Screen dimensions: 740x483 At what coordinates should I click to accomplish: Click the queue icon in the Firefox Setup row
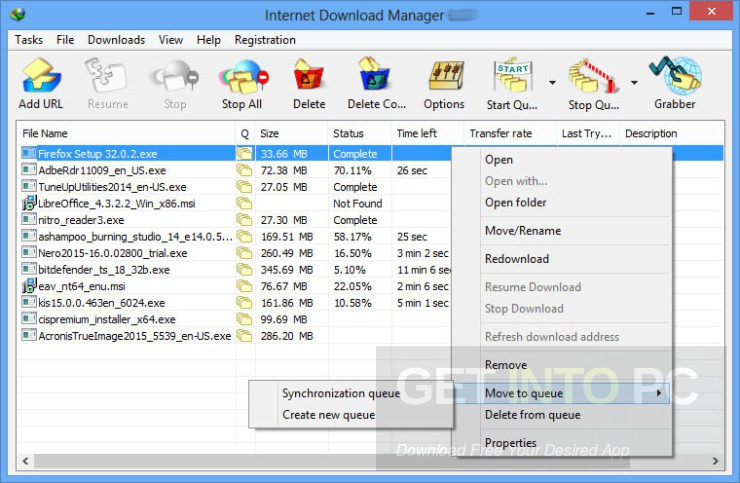[x=244, y=153]
